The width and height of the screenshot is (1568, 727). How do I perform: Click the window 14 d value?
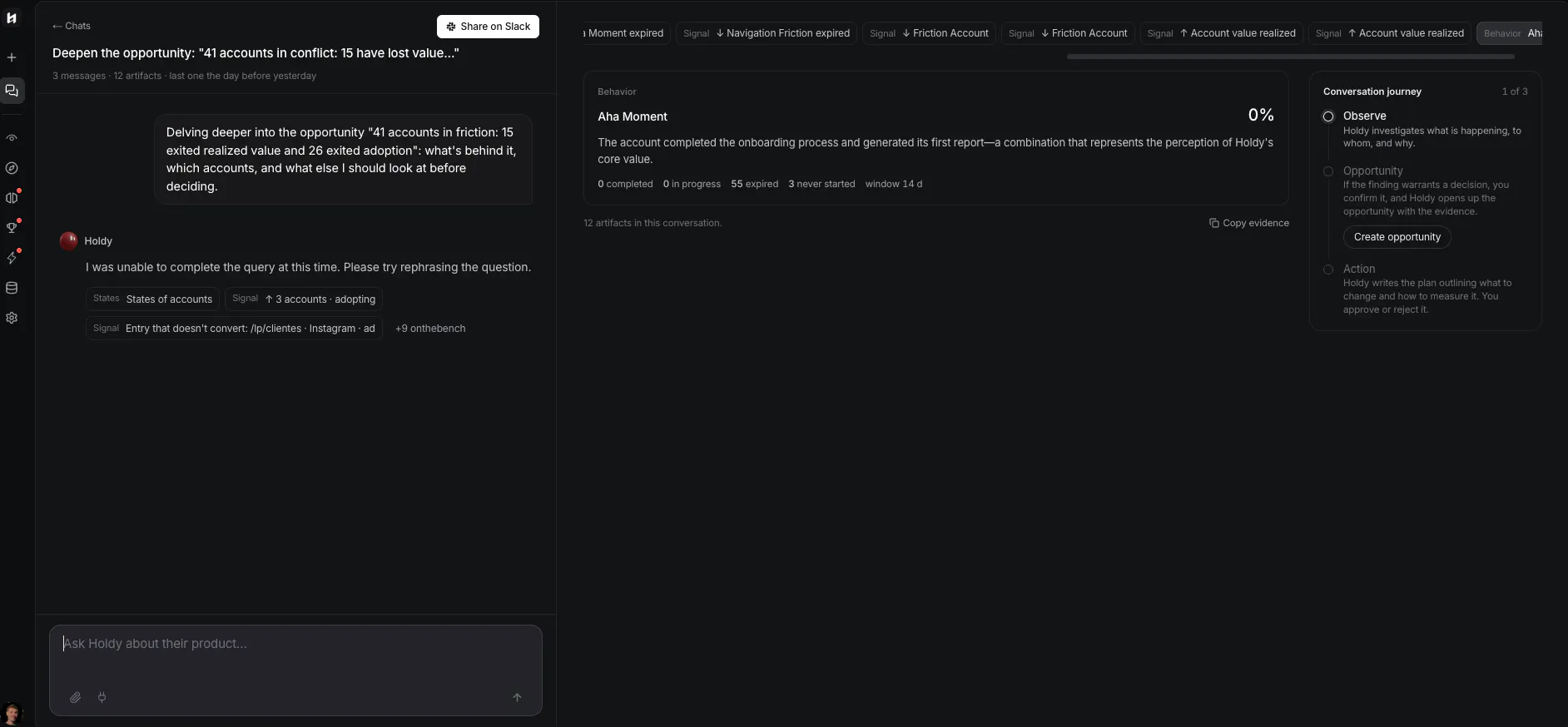[894, 184]
